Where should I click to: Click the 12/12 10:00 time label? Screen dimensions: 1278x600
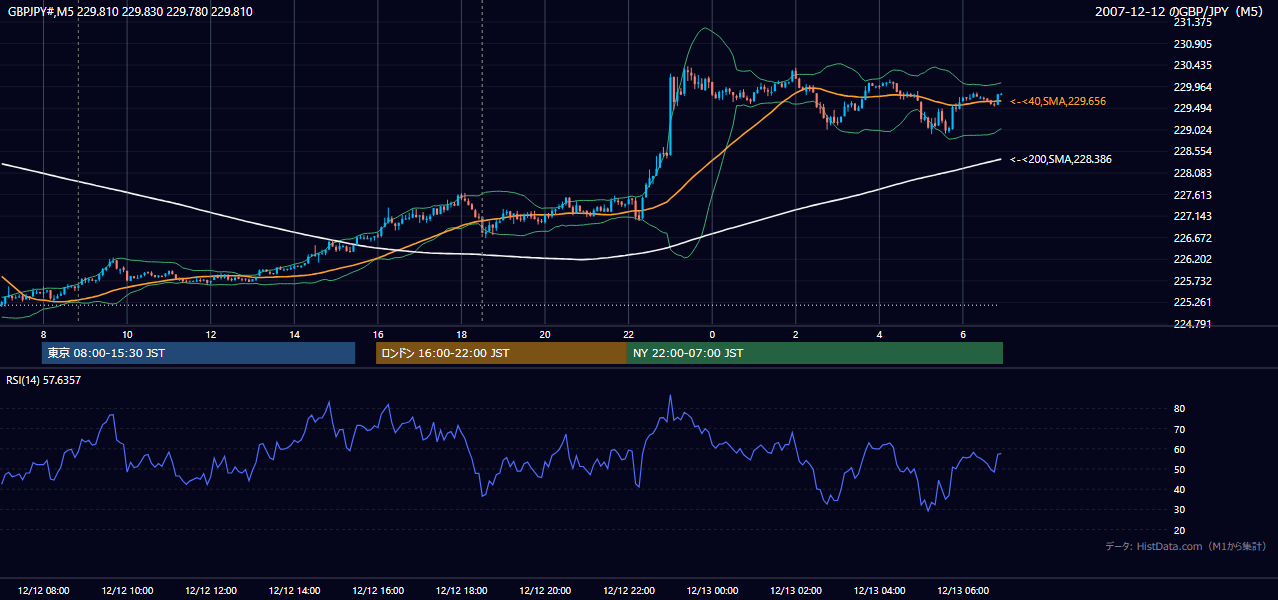coord(127,591)
